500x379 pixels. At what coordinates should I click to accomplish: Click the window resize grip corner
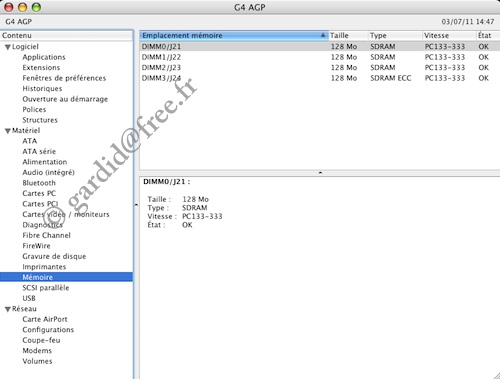(x=496, y=375)
